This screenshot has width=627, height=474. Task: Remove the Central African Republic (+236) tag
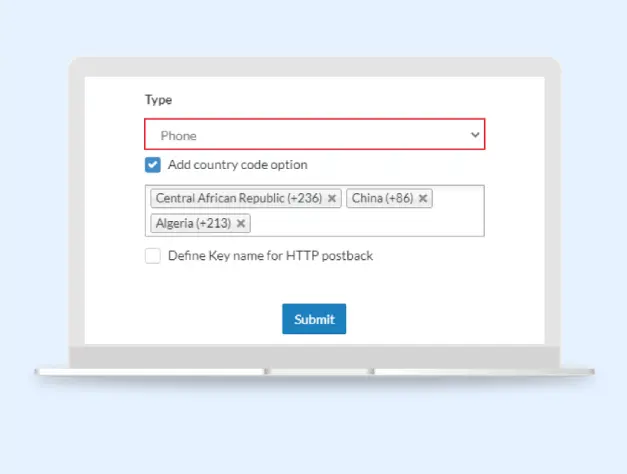click(x=332, y=199)
